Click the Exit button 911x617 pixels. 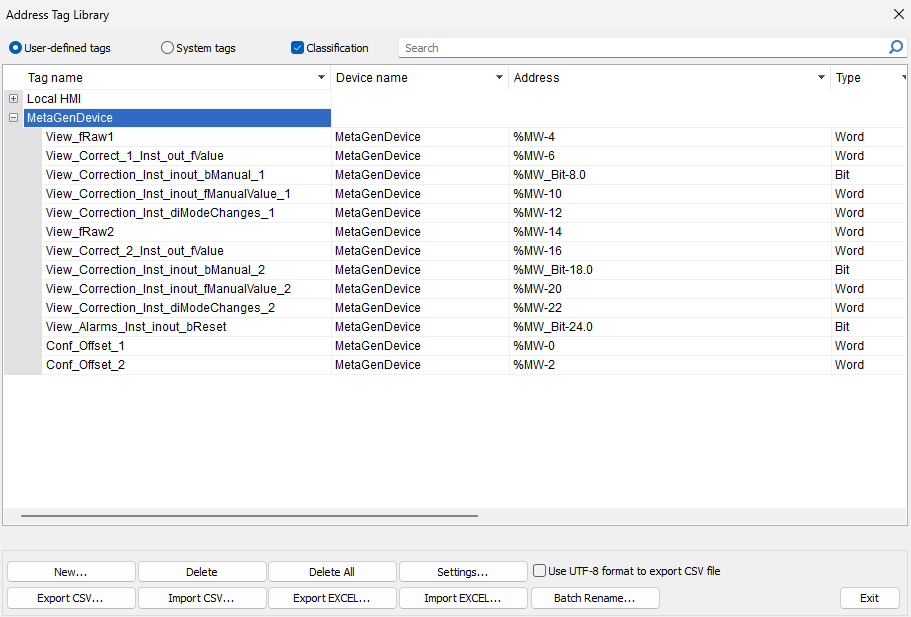870,598
